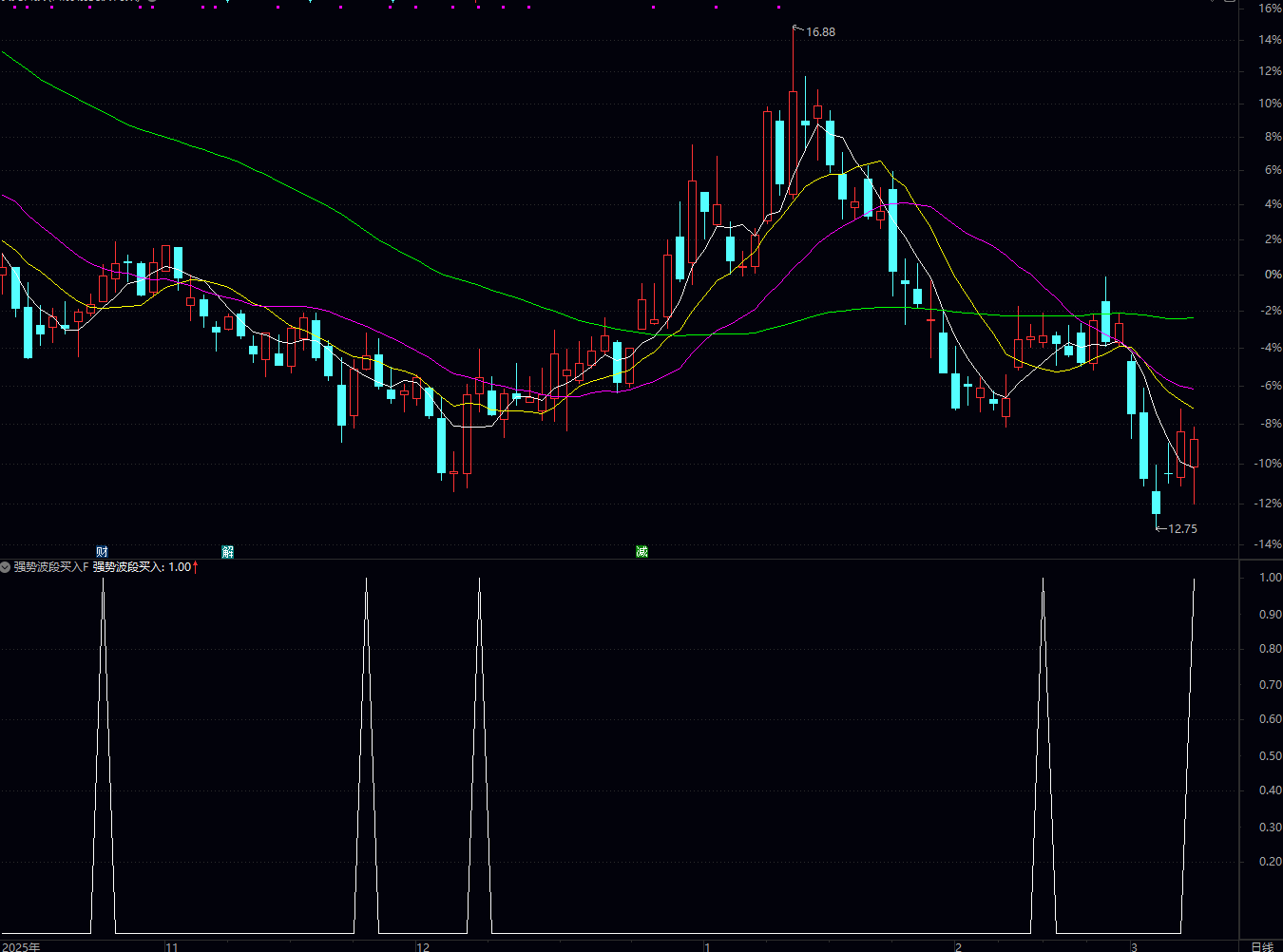Click the 0.50 level on indicator axis
Viewport: 1283px width, 952px height.
1271,756
